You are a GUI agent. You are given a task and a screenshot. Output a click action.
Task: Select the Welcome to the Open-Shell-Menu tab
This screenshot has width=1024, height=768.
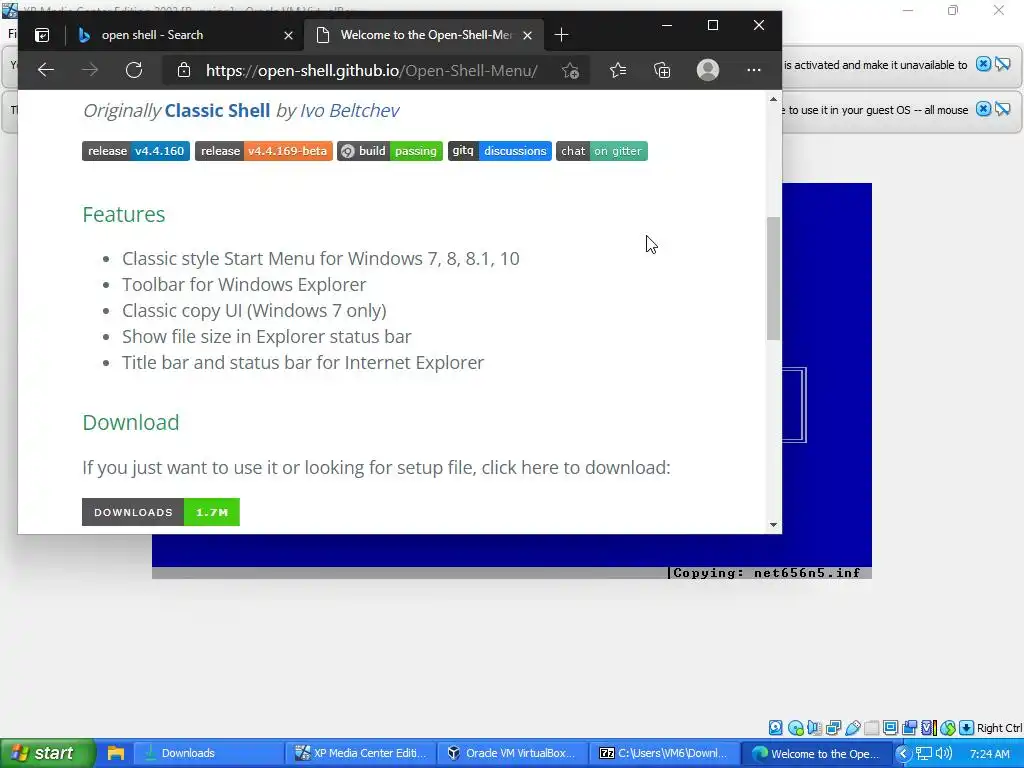tap(423, 35)
